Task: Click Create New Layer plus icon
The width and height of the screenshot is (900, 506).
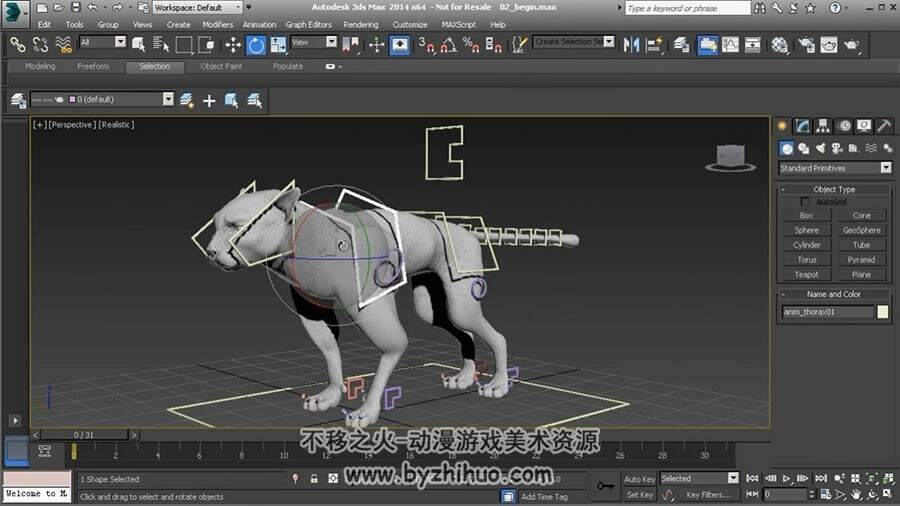Action: click(209, 101)
